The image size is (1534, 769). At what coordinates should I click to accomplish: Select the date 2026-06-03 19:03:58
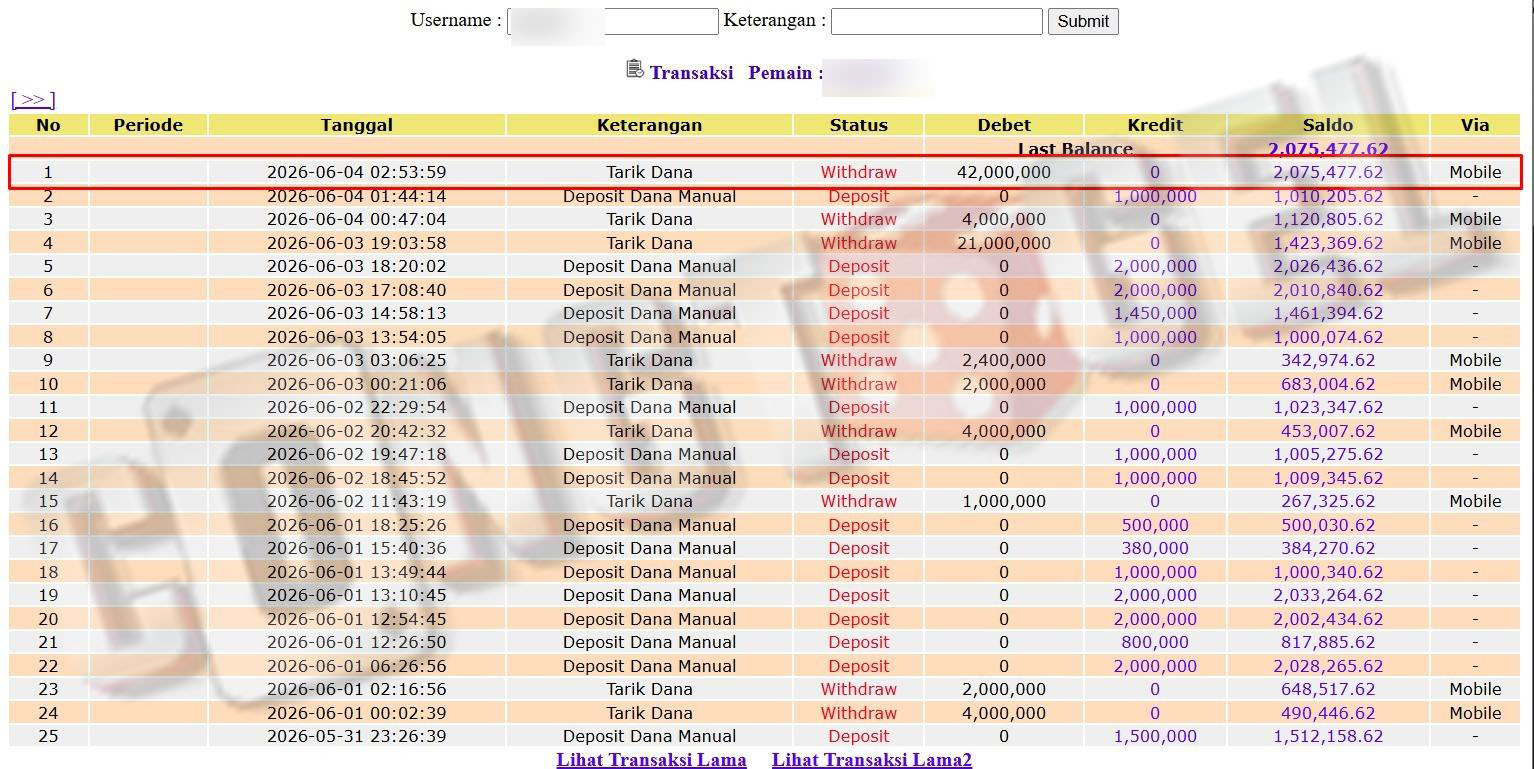[357, 243]
